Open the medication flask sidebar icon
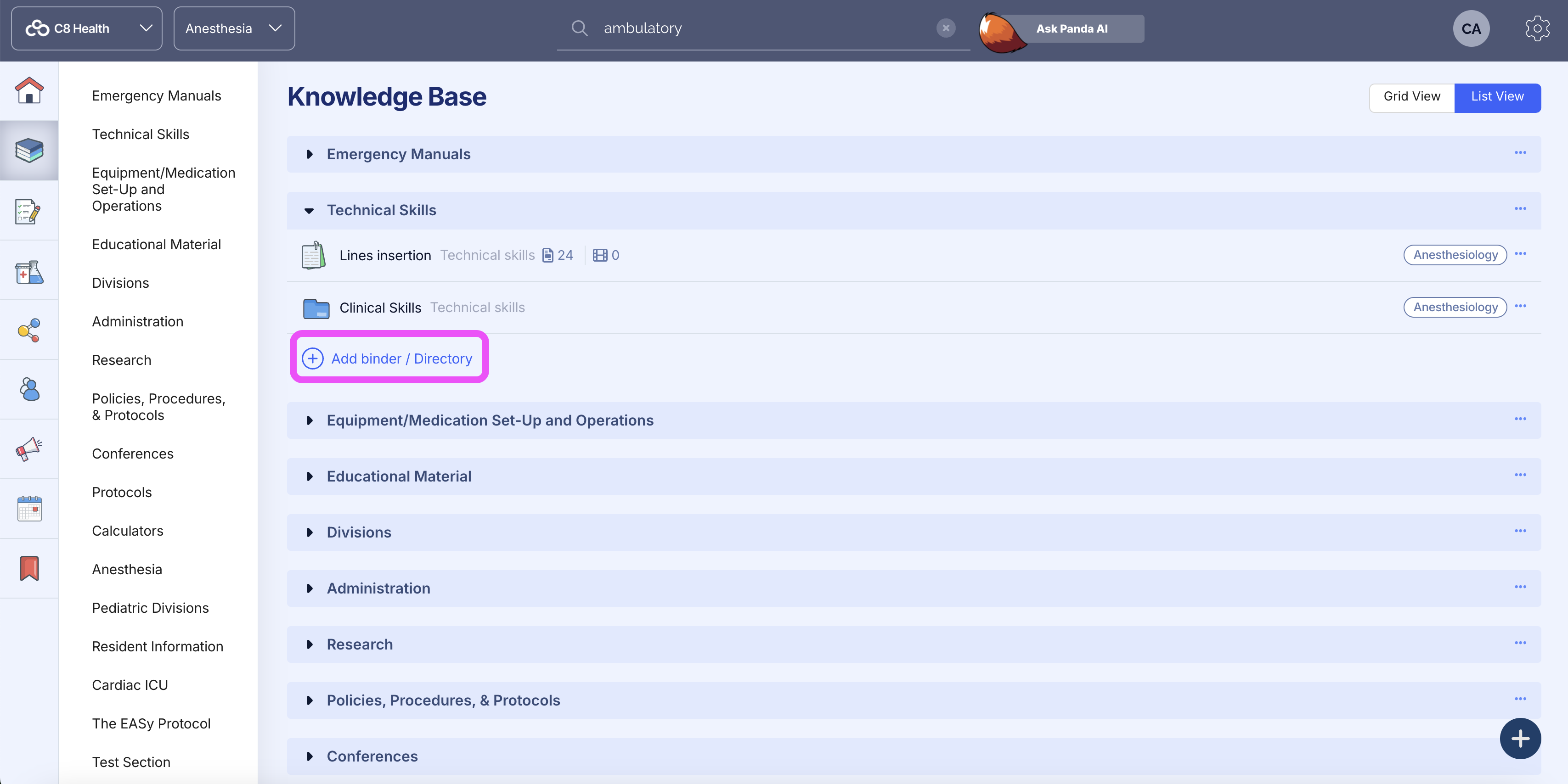 point(29,272)
